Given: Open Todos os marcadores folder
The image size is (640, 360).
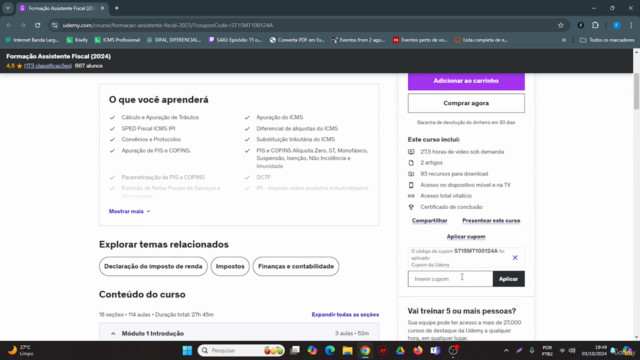Looking at the screenshot, I should click(x=607, y=40).
